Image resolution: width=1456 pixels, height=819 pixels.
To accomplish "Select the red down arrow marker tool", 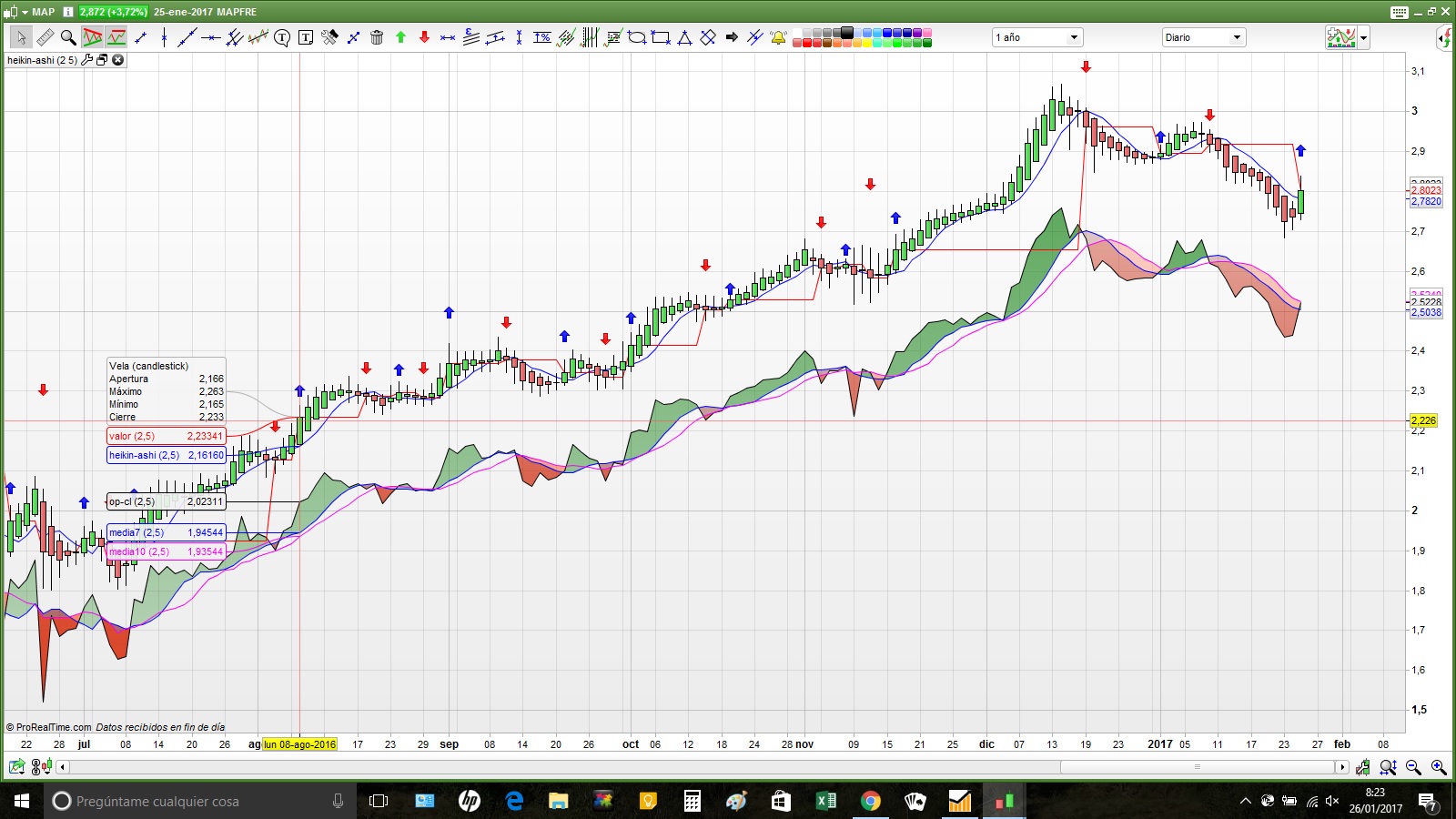I will pyautogui.click(x=424, y=37).
